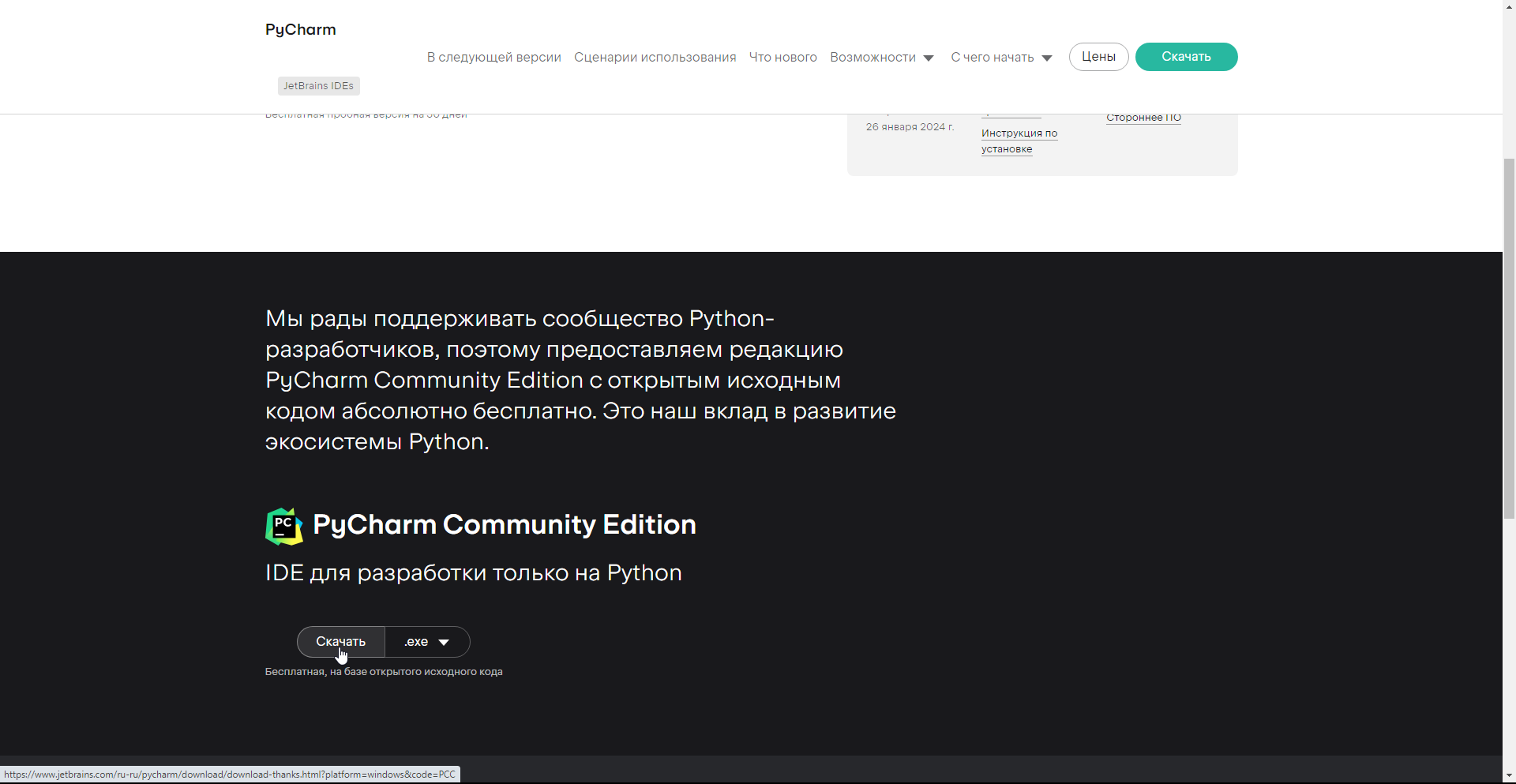Click "IDE для разработки только на Python" text
Image resolution: width=1516 pixels, height=784 pixels.
click(474, 572)
